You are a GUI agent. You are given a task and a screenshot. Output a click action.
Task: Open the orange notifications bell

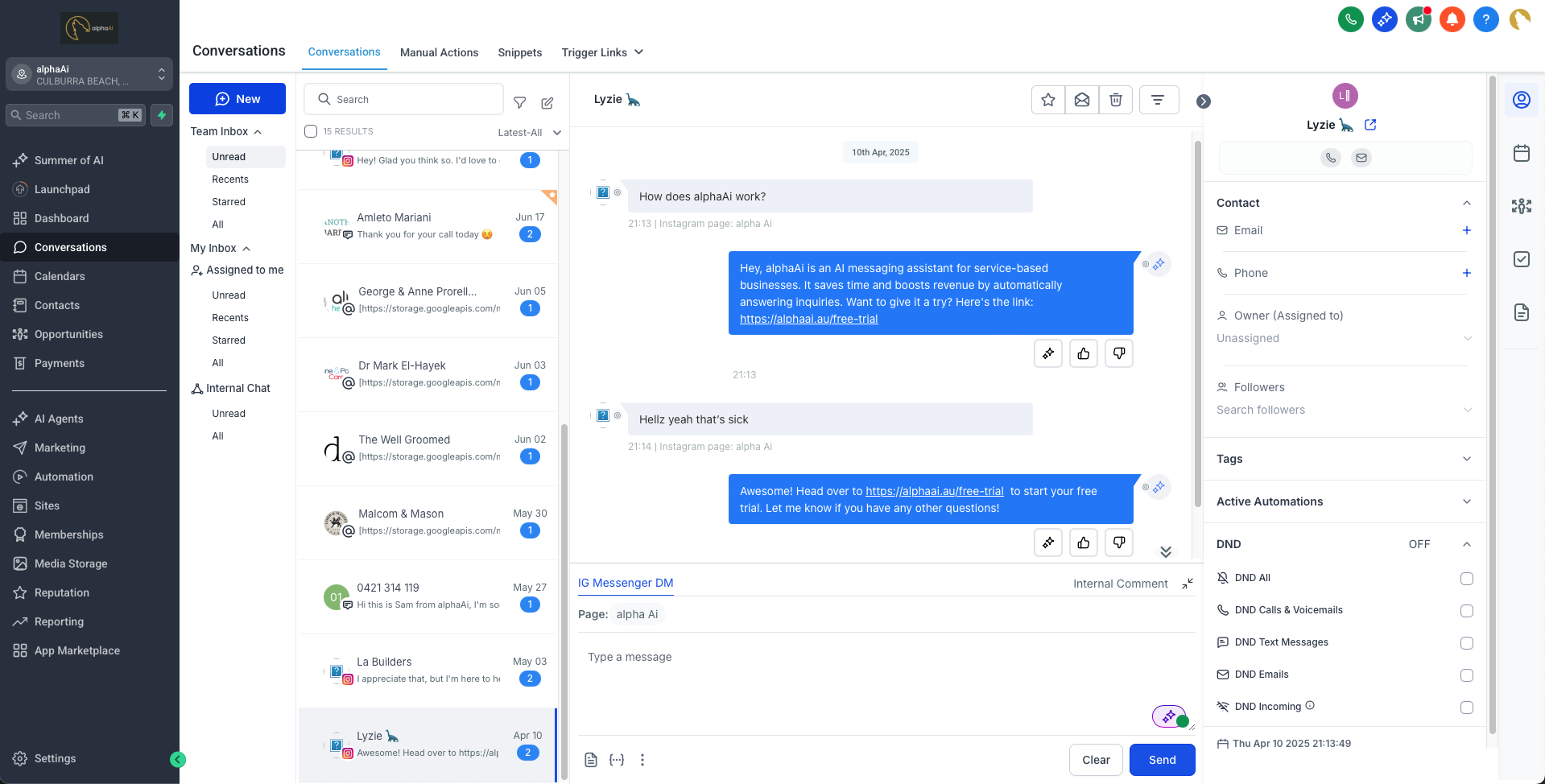1452,19
